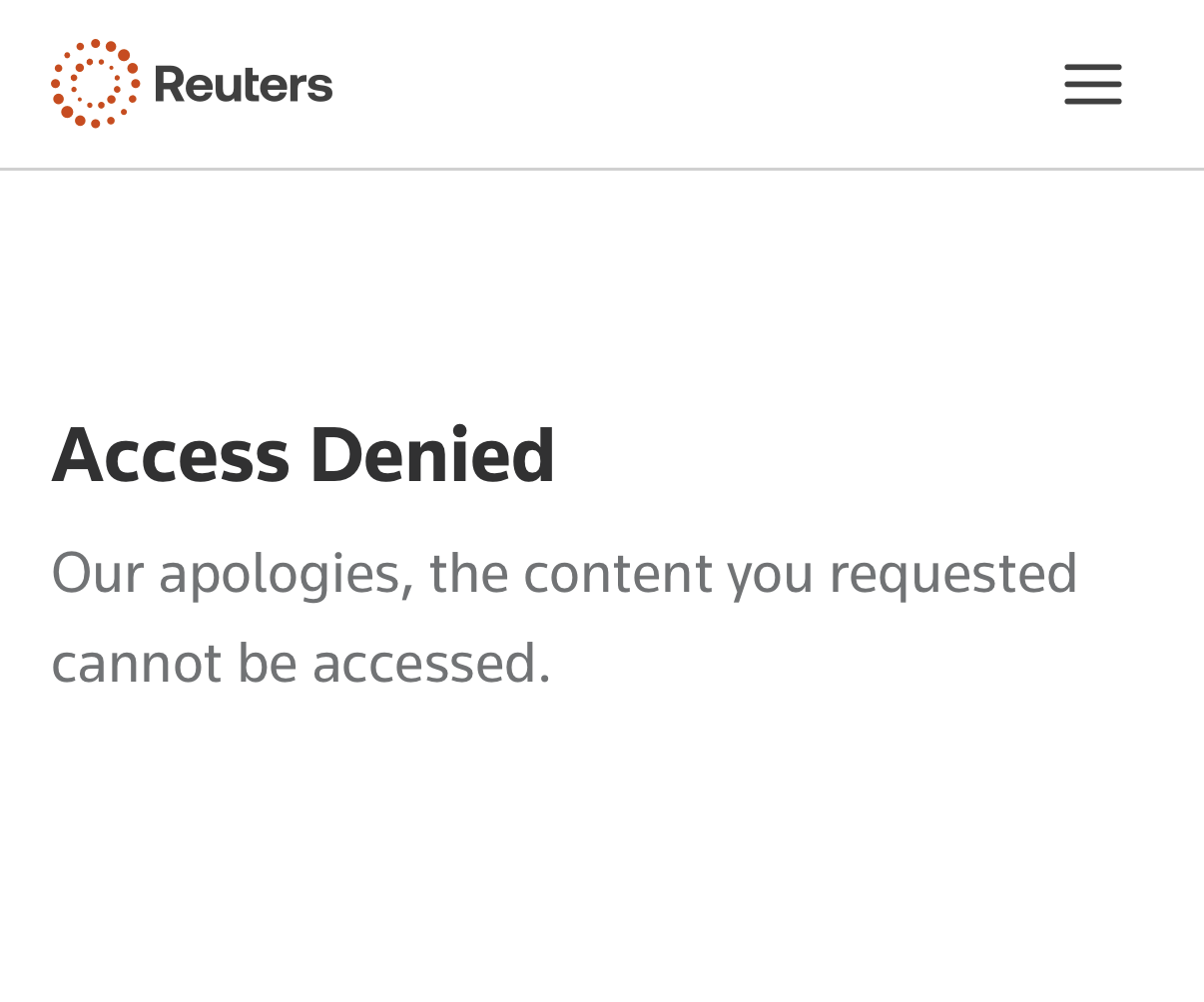1204x1002 pixels.
Task: Click the center of the Reuters logo ring
Action: (96, 84)
